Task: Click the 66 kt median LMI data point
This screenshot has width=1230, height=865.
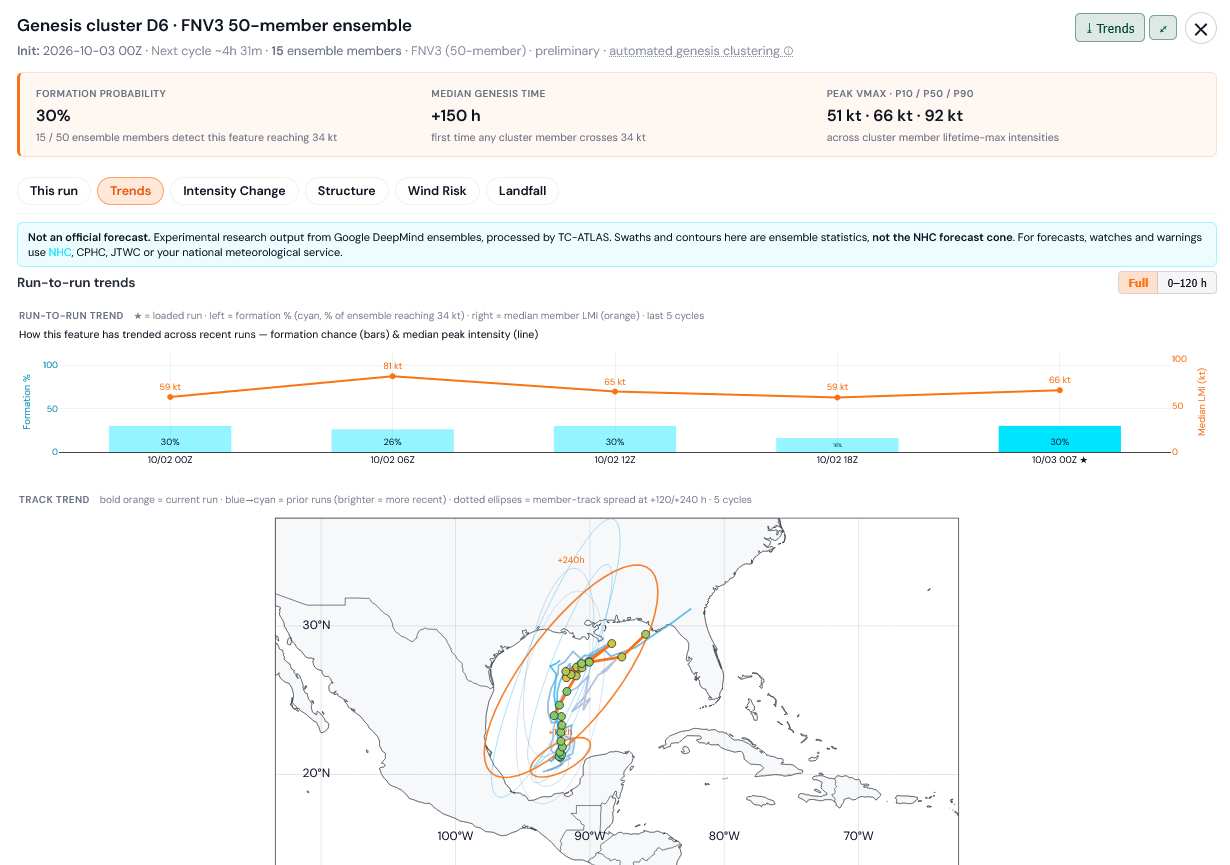Action: [x=1060, y=390]
